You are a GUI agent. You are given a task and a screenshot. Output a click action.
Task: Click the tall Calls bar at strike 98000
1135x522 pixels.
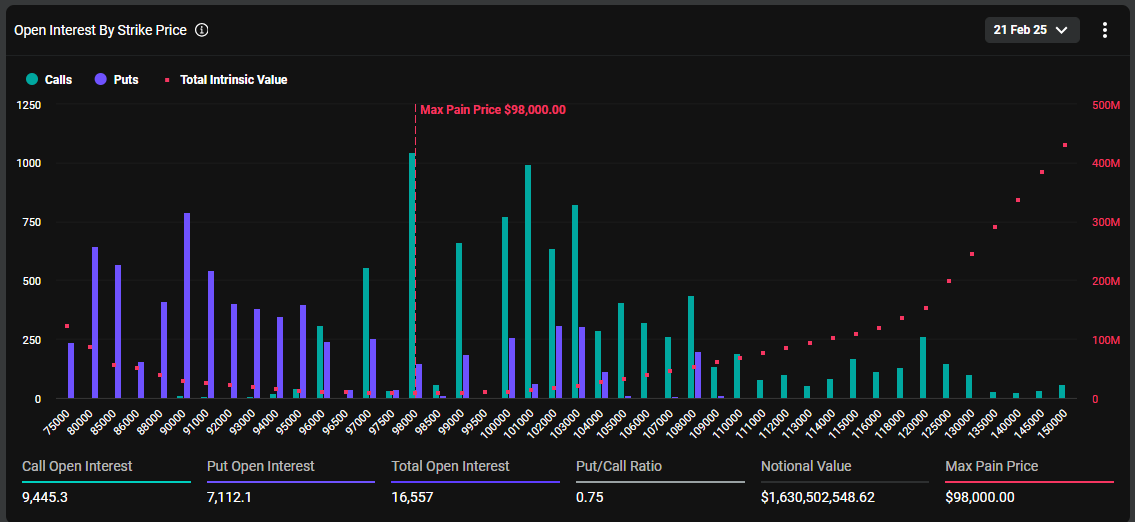click(412, 275)
